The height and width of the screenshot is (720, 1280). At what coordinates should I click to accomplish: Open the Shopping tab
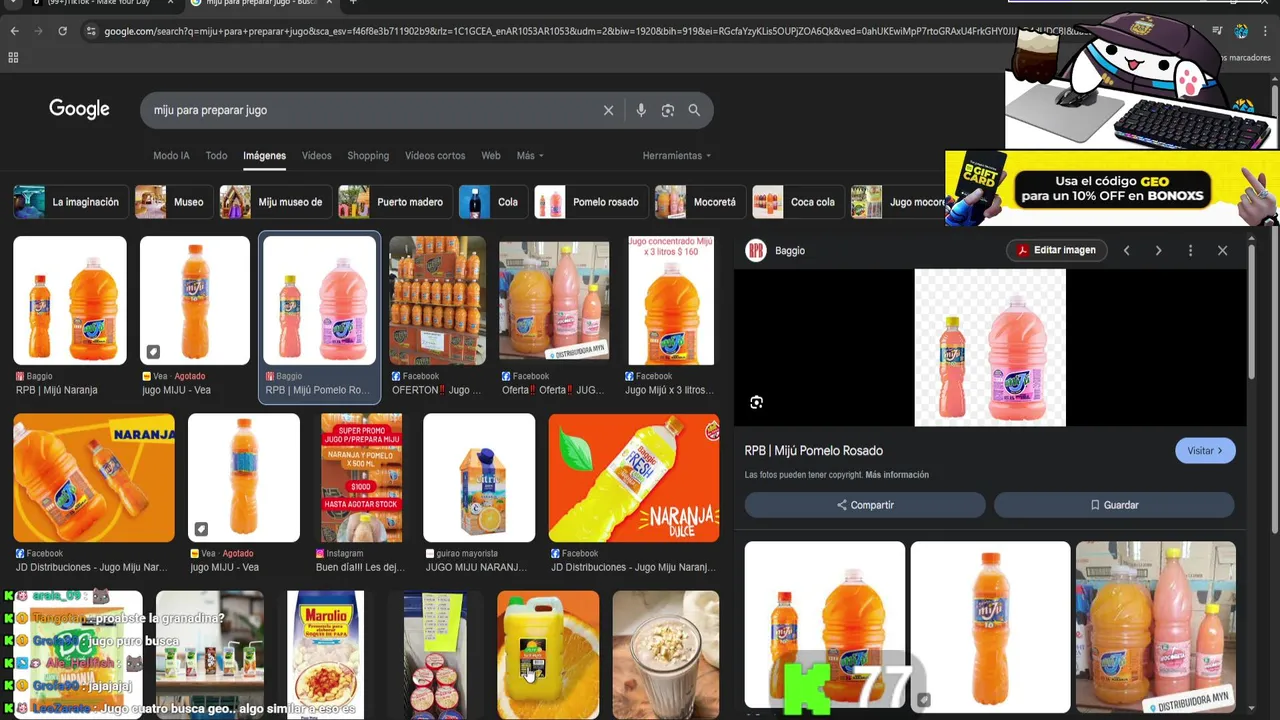368,156
